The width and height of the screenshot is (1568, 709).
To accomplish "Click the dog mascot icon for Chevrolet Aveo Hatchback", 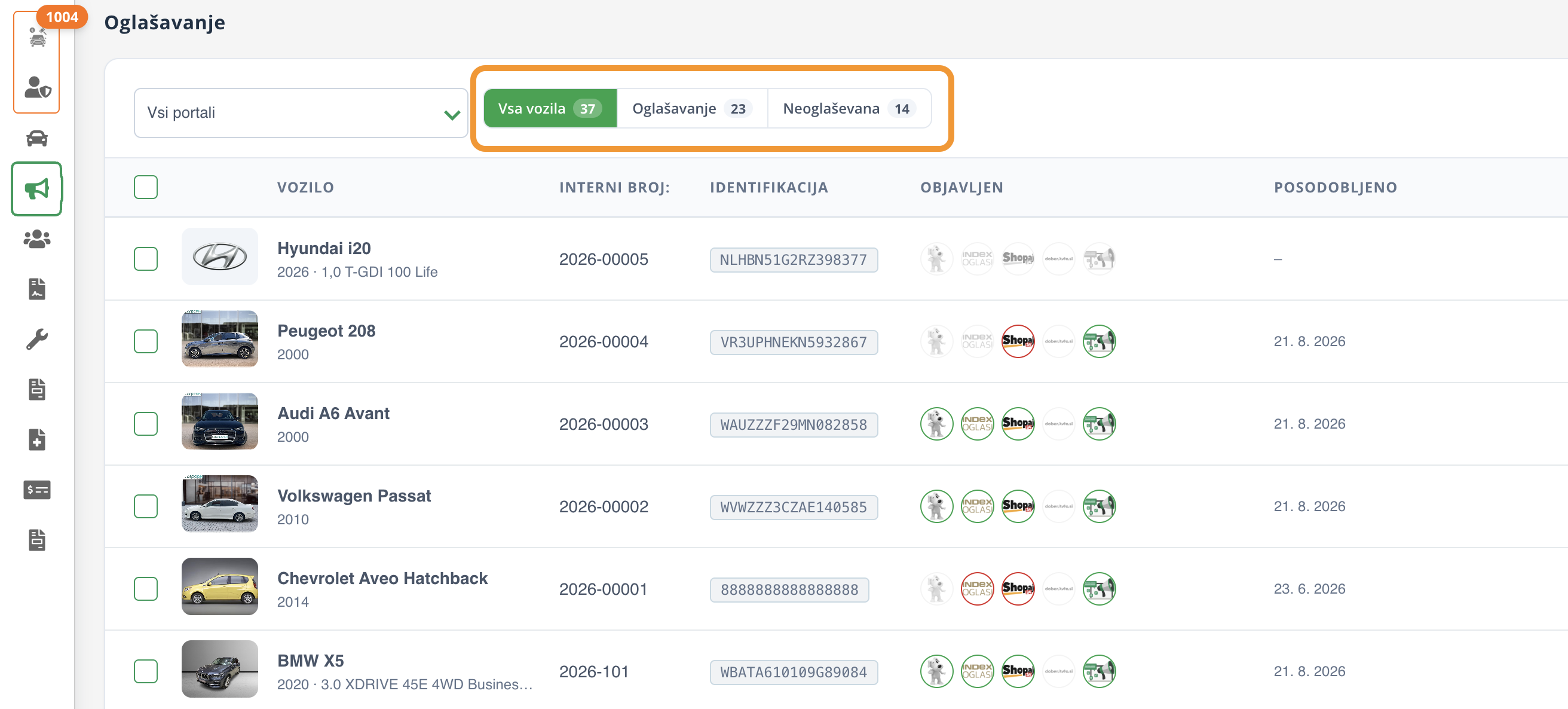I will coord(936,589).
